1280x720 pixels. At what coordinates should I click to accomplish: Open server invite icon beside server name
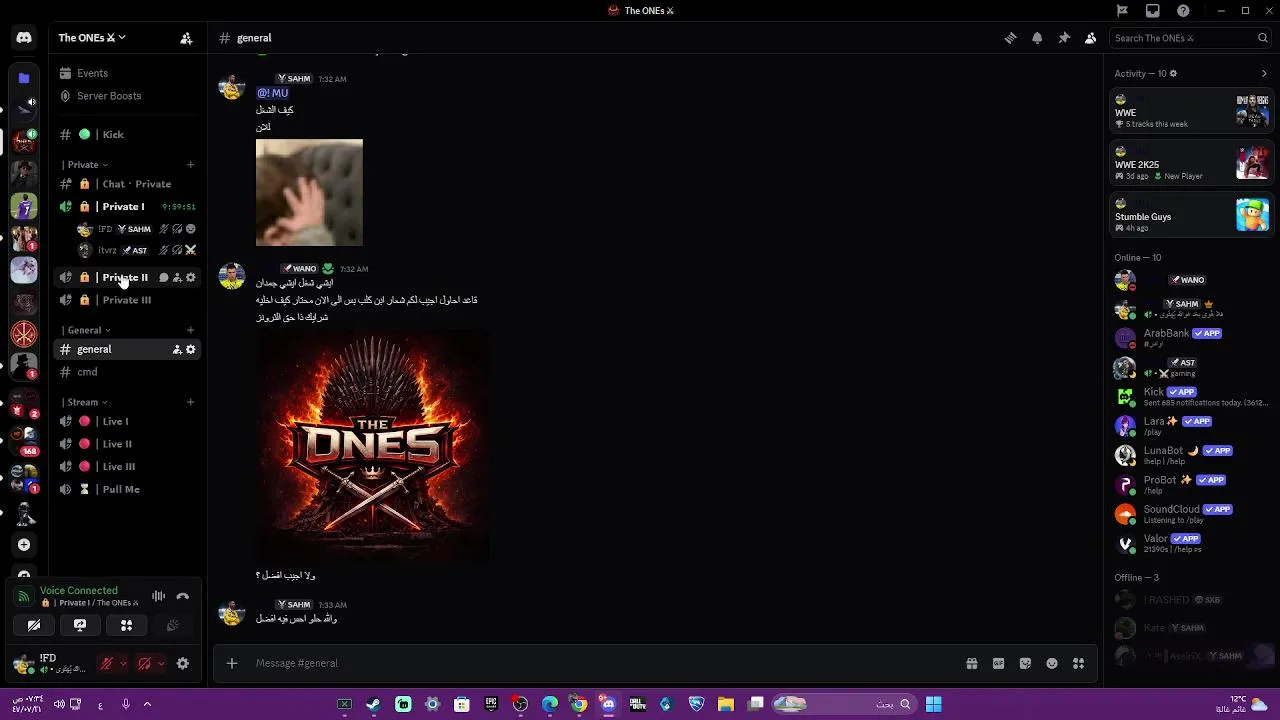click(x=186, y=38)
